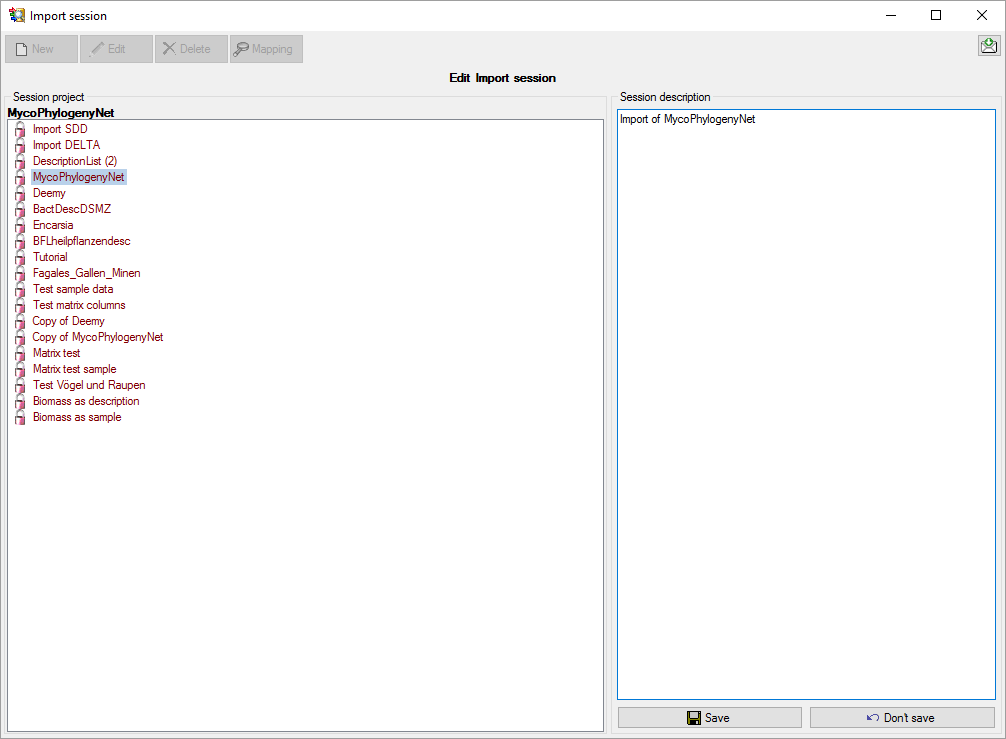Minimize the Import session window

pos(891,15)
